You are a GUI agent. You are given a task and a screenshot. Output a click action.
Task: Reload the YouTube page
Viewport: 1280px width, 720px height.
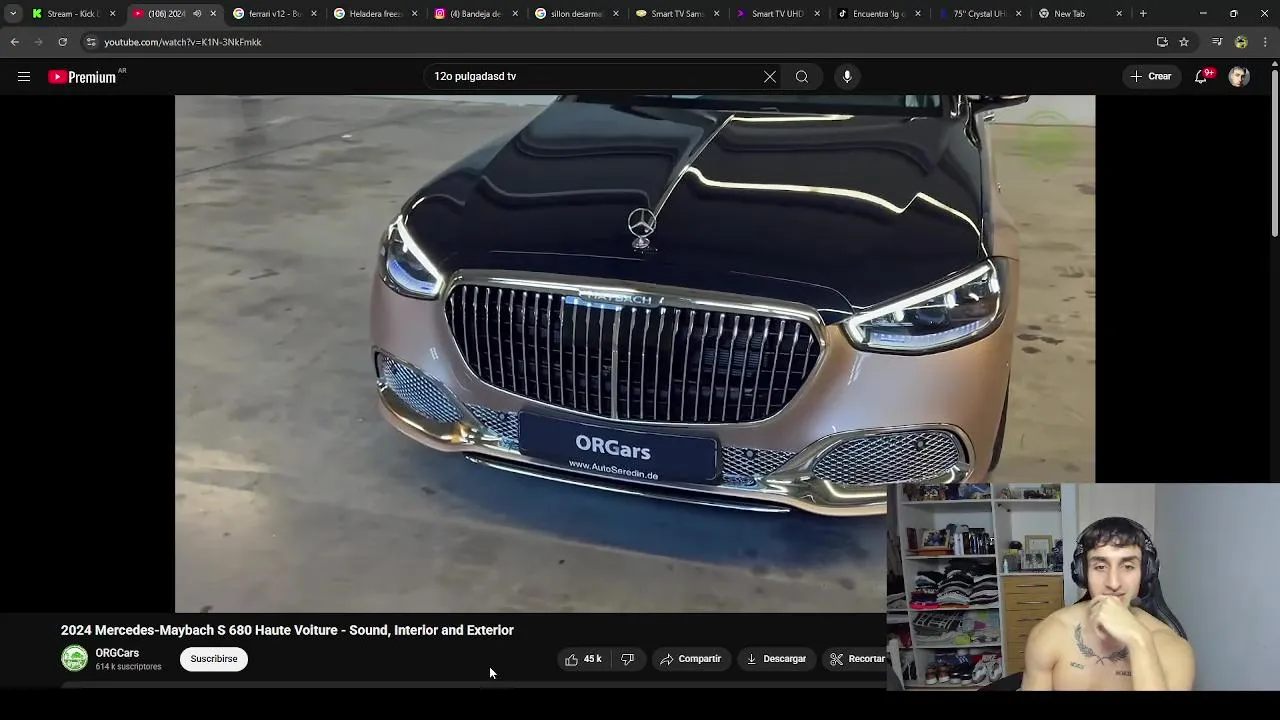(x=62, y=42)
